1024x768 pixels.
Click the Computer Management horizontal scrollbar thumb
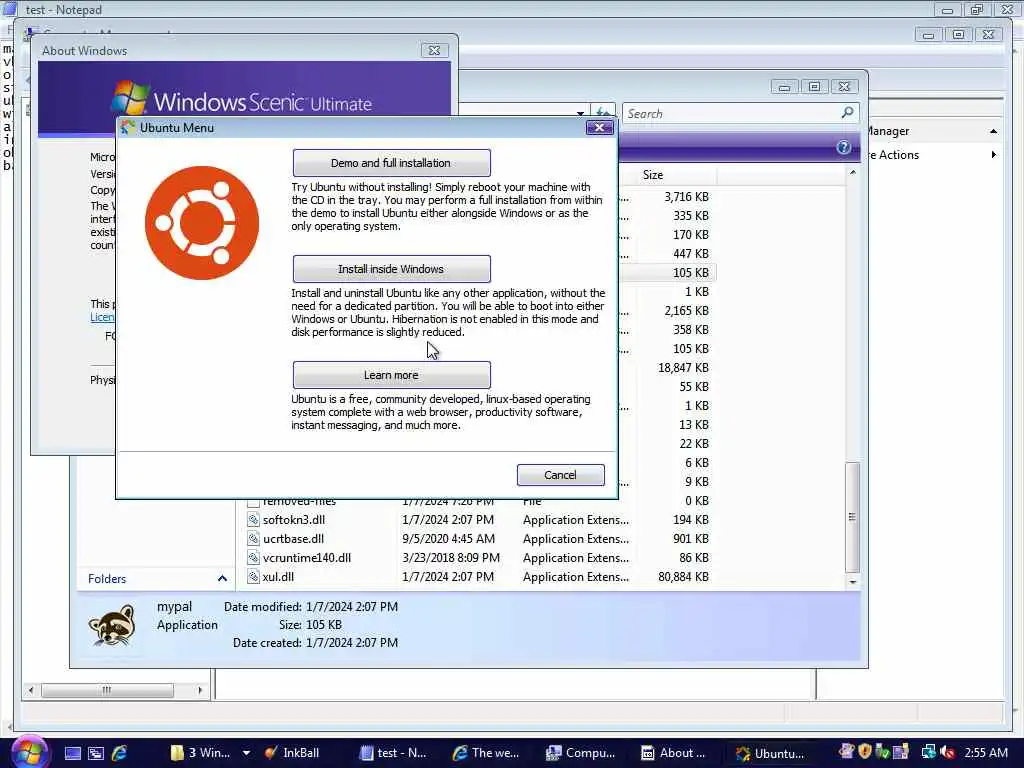[x=107, y=690]
